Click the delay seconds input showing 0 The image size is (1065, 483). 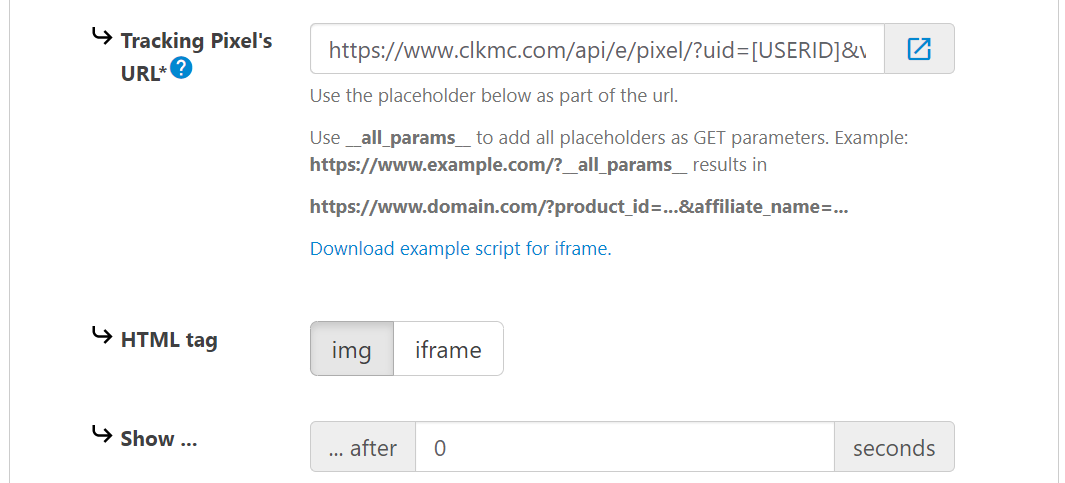pyautogui.click(x=624, y=447)
